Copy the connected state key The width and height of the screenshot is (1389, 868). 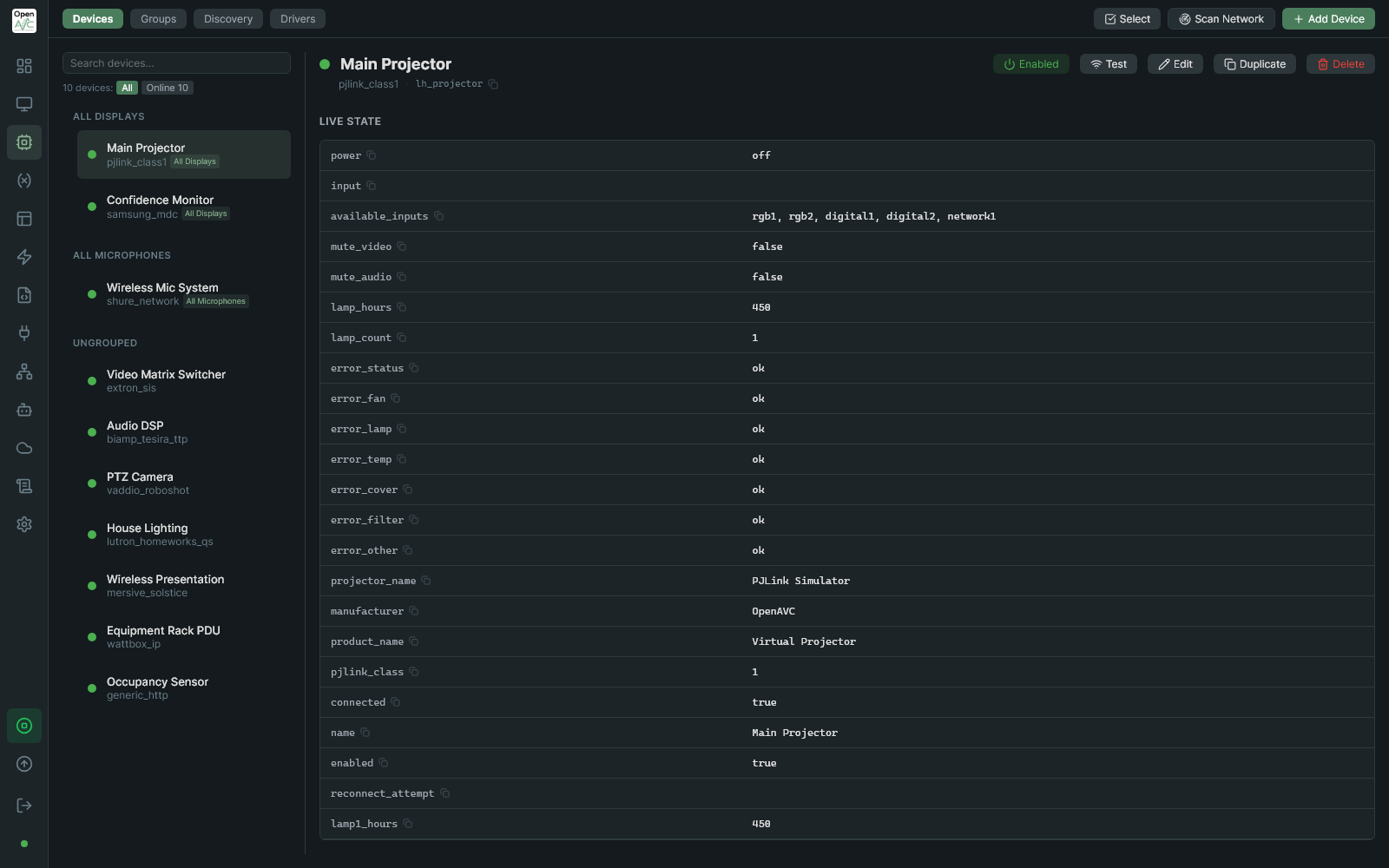(396, 702)
